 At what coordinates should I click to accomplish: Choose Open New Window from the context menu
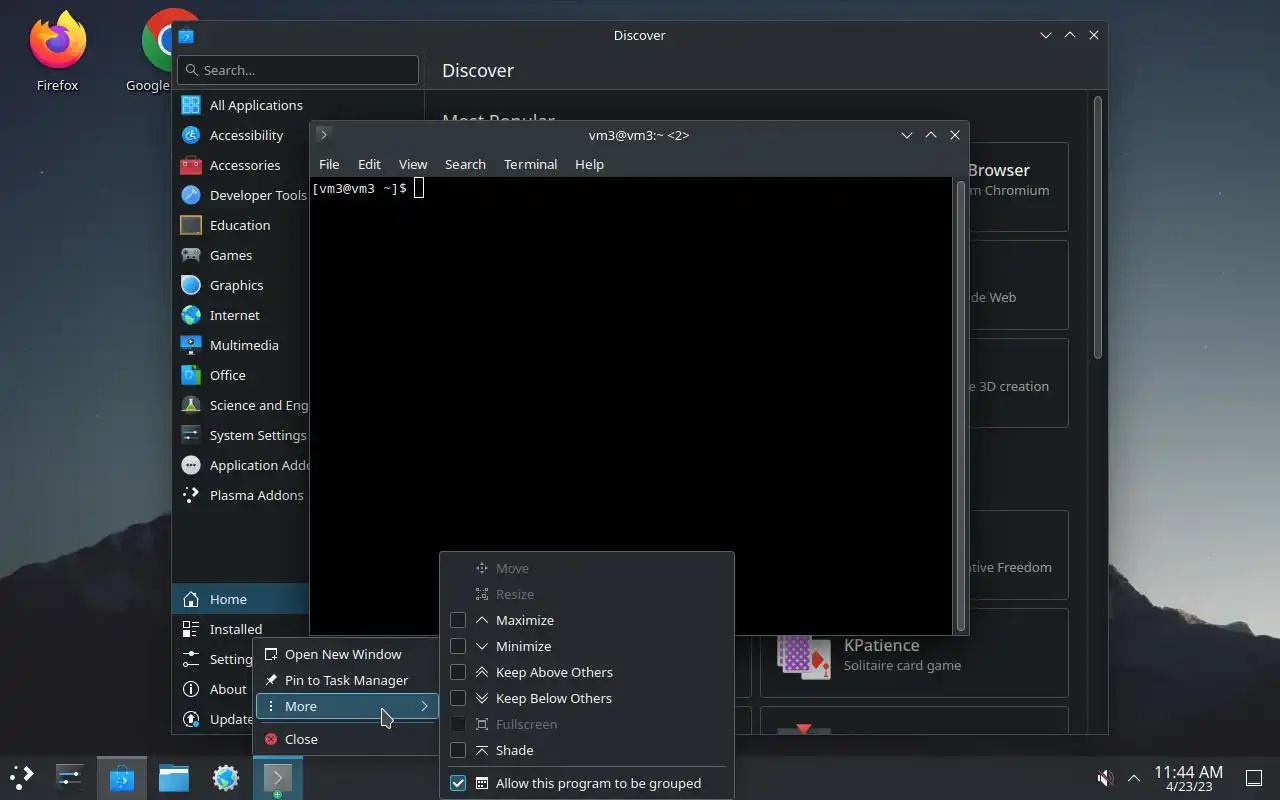pos(346,654)
